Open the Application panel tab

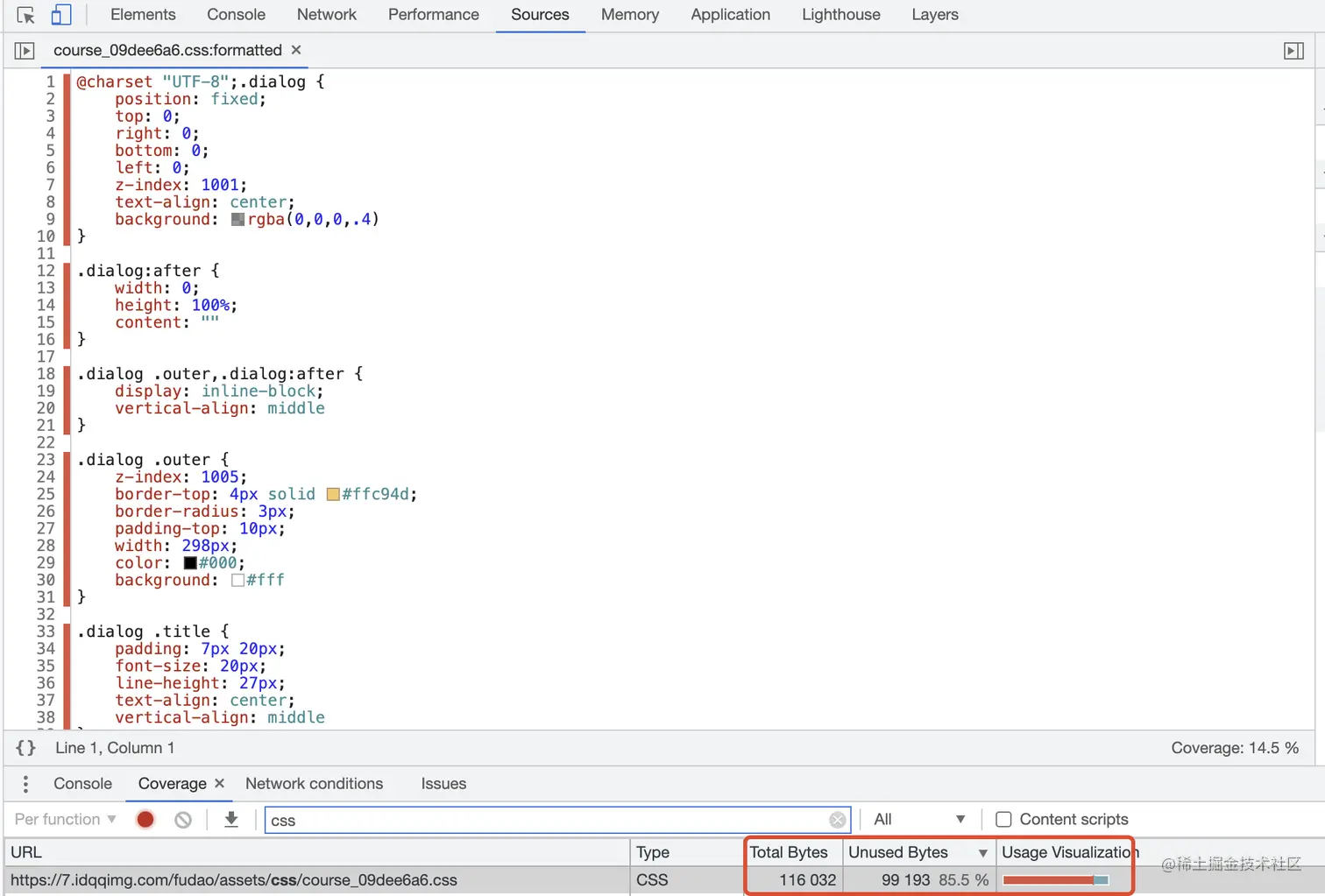(731, 15)
